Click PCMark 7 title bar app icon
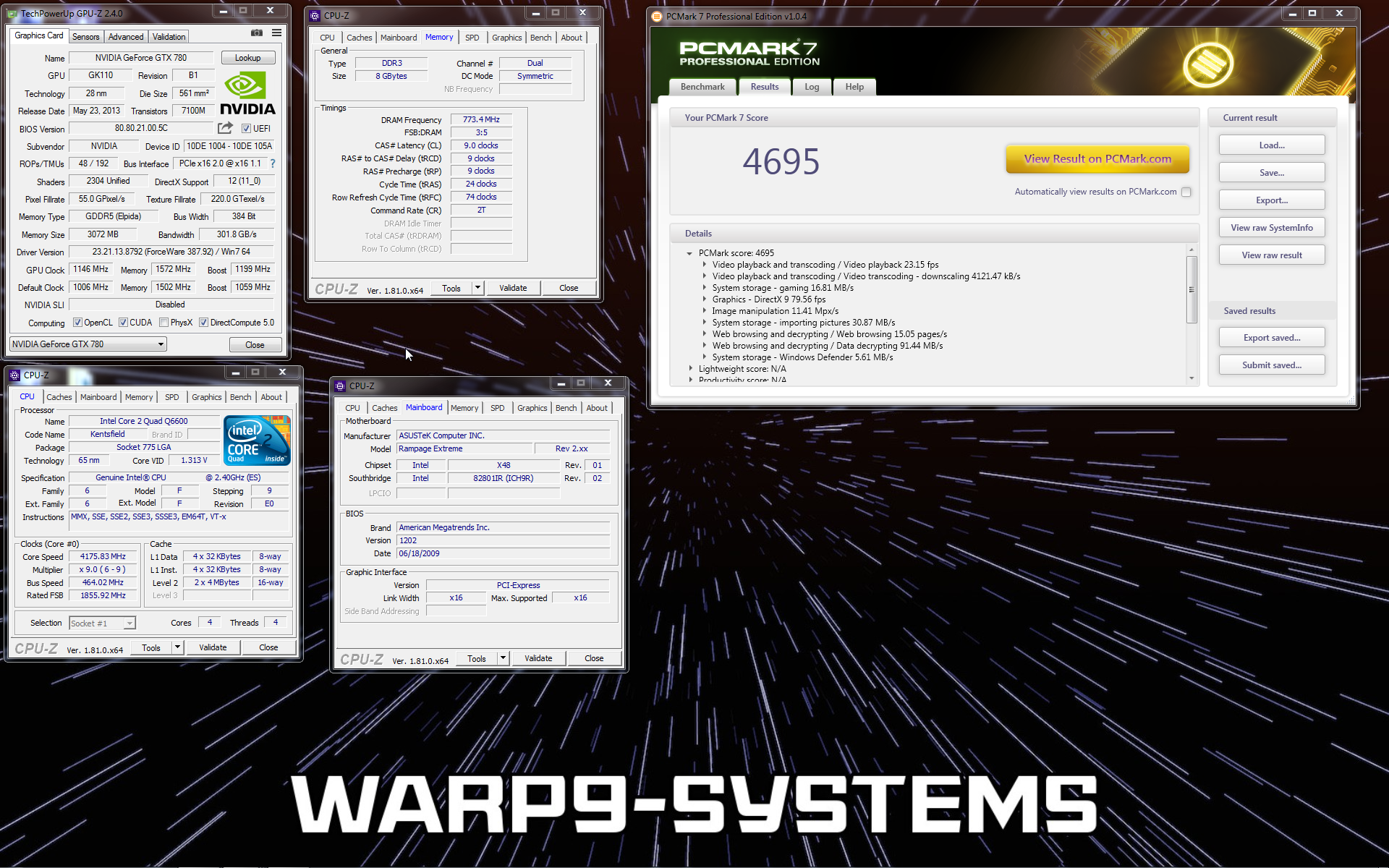The image size is (1389, 868). point(657,16)
